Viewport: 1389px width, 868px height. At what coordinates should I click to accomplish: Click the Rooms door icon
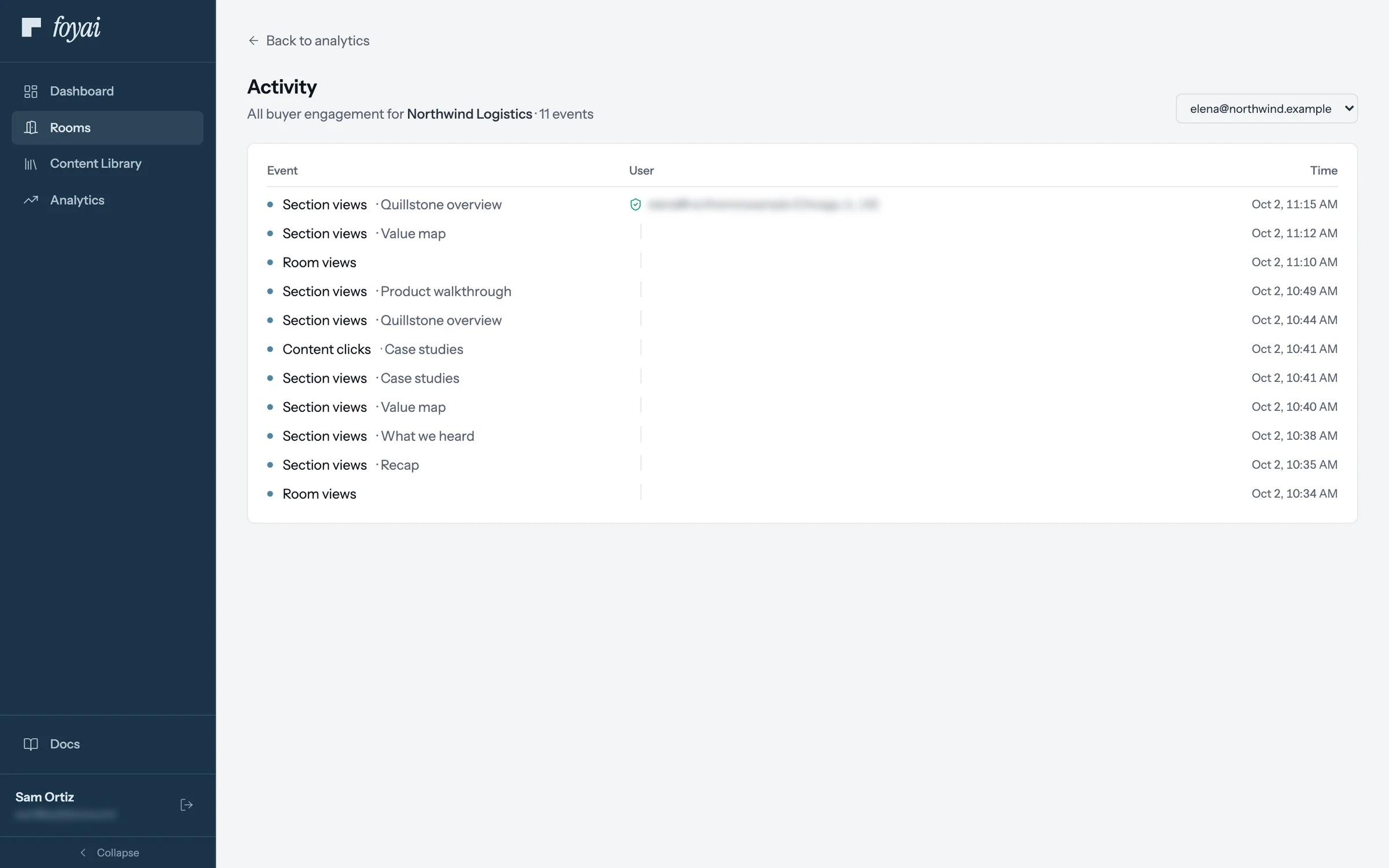(x=31, y=127)
